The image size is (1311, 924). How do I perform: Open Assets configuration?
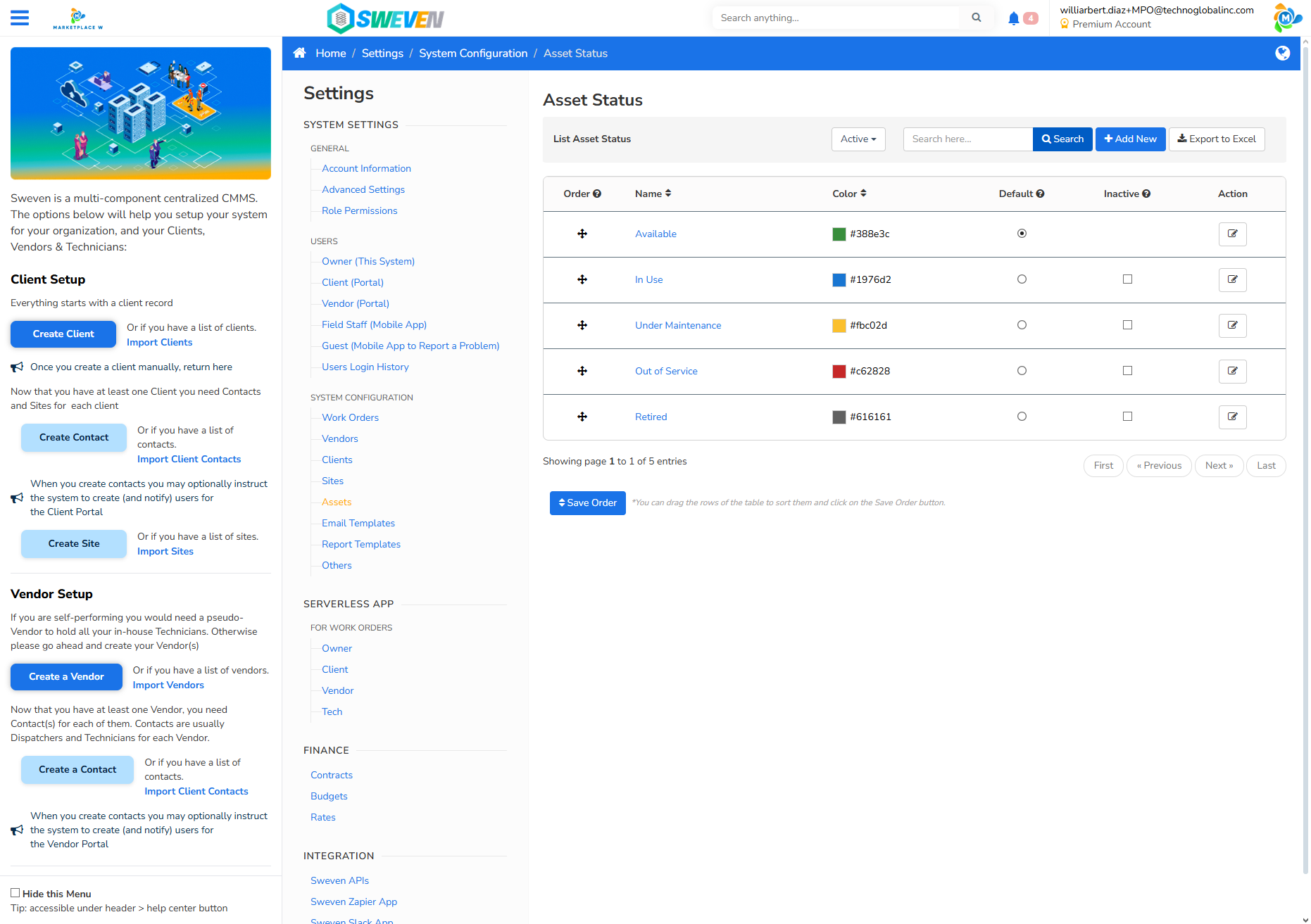tap(337, 502)
